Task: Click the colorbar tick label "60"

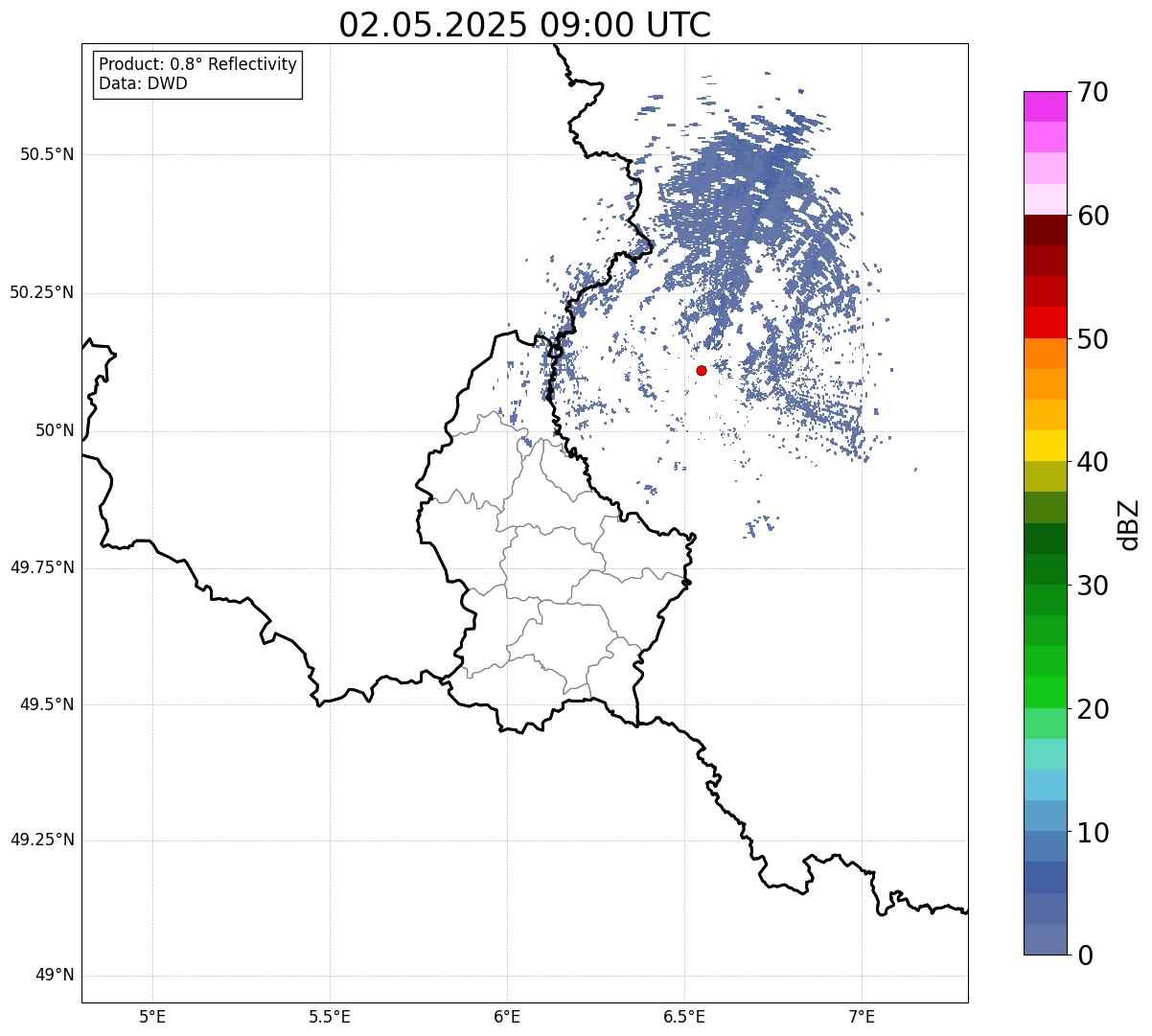Action: click(x=1093, y=216)
